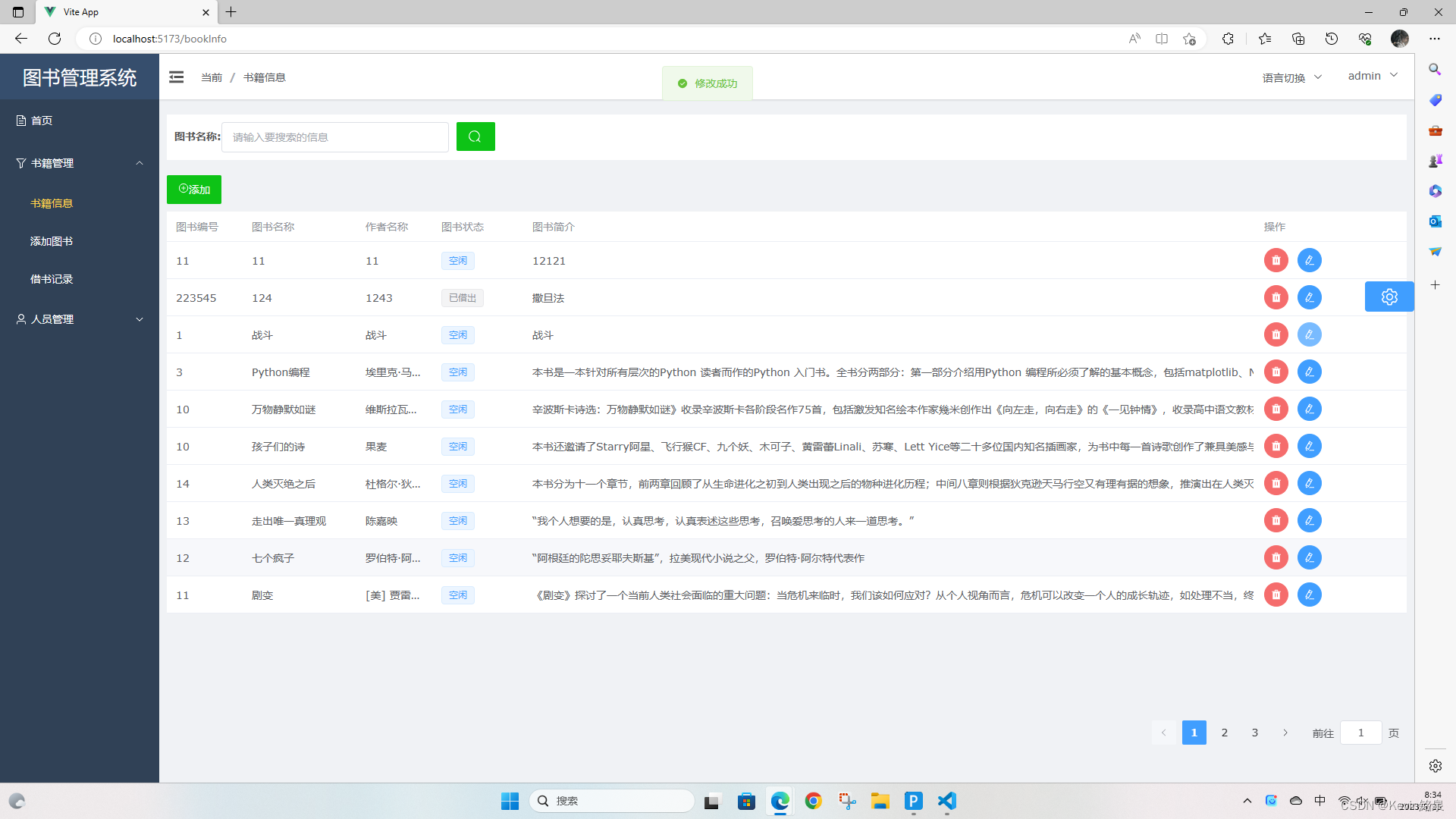
Task: Edit the 万物静默如谜 book entry
Action: coord(1310,409)
